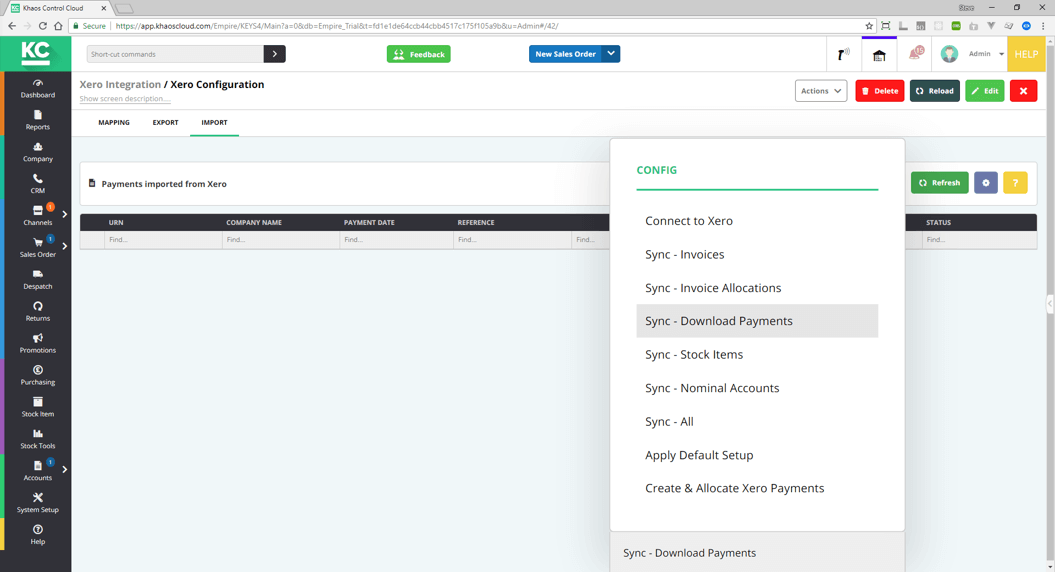Expand the Accounts submenu arrow
This screenshot has height=572, width=1055.
coord(65,470)
